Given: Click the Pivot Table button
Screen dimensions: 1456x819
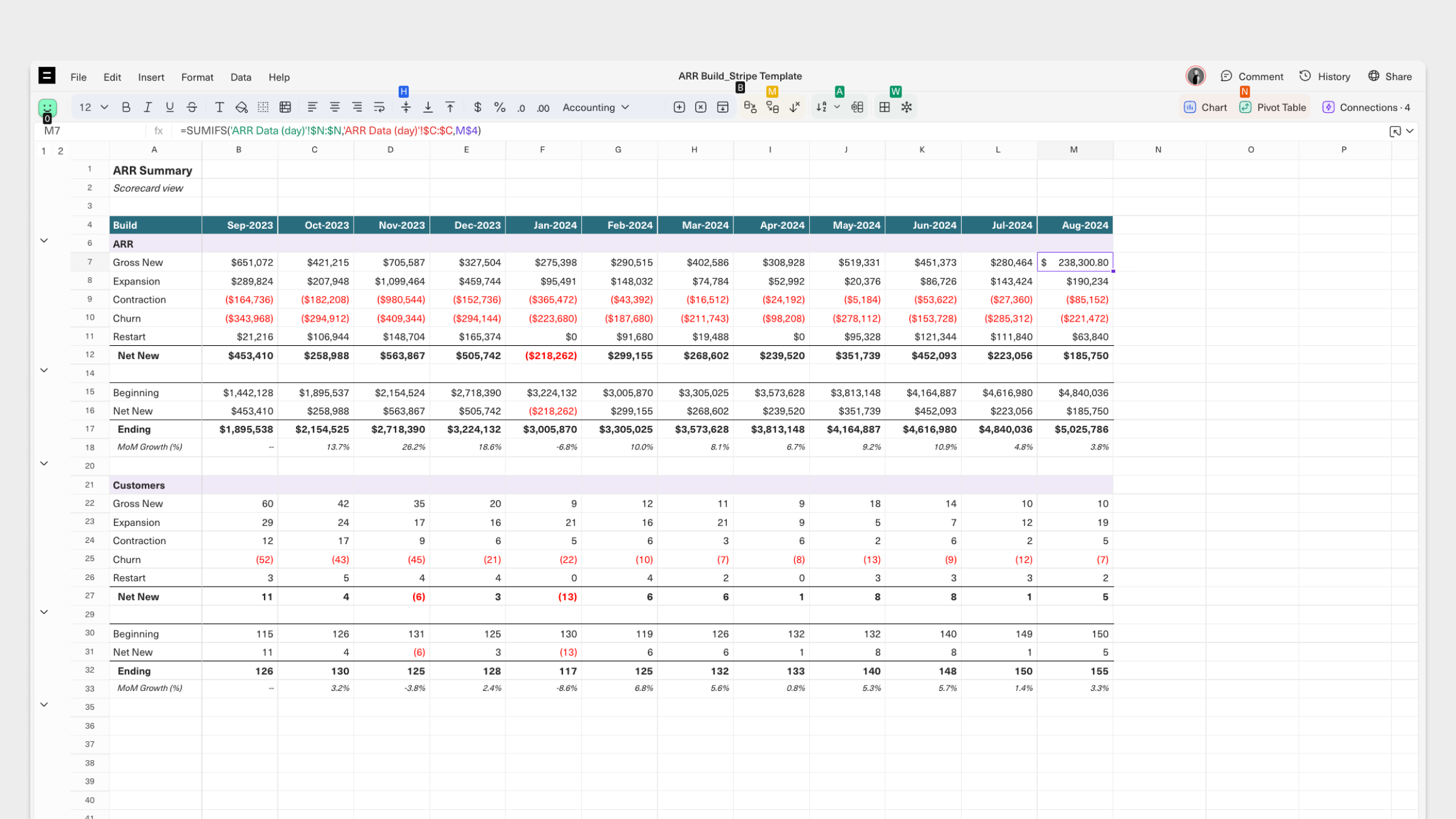Looking at the screenshot, I should pos(1273,107).
